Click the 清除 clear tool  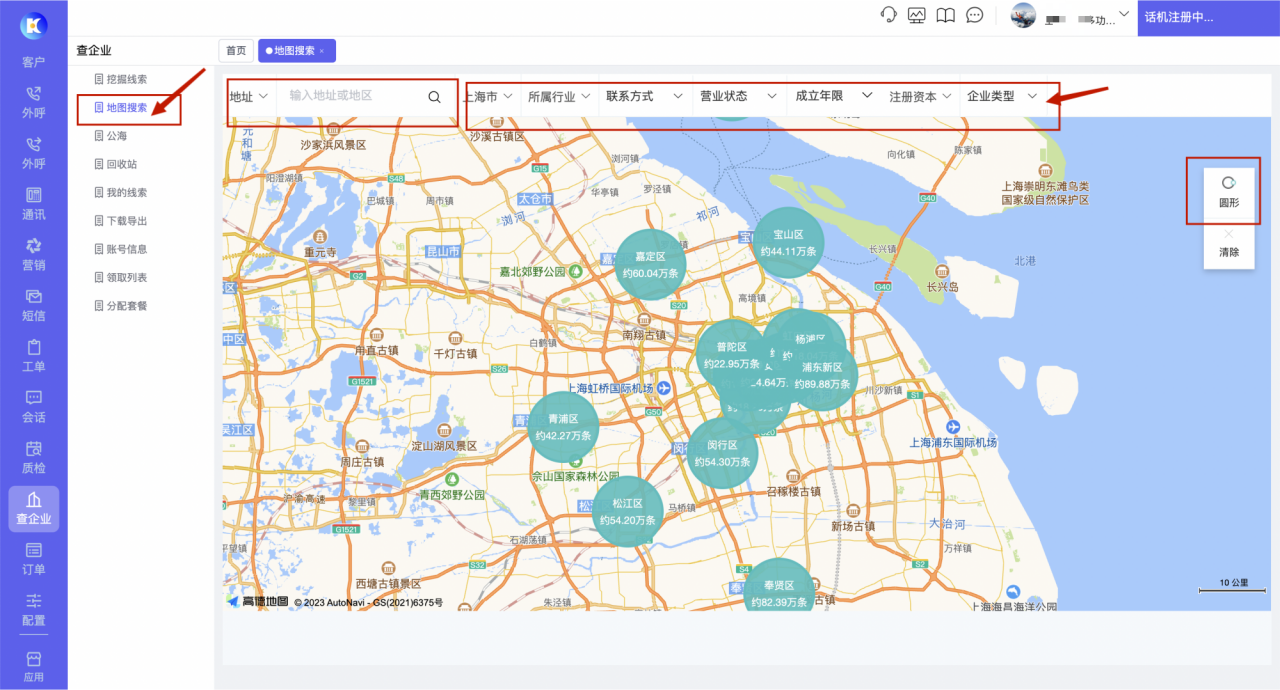click(1229, 243)
